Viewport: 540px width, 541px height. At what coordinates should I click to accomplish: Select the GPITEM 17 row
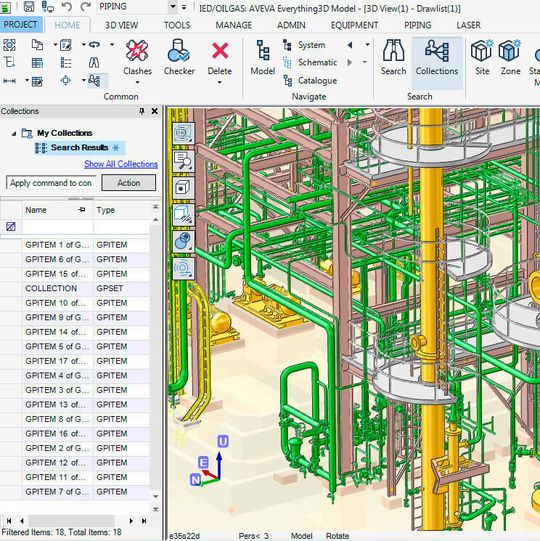tap(75, 361)
